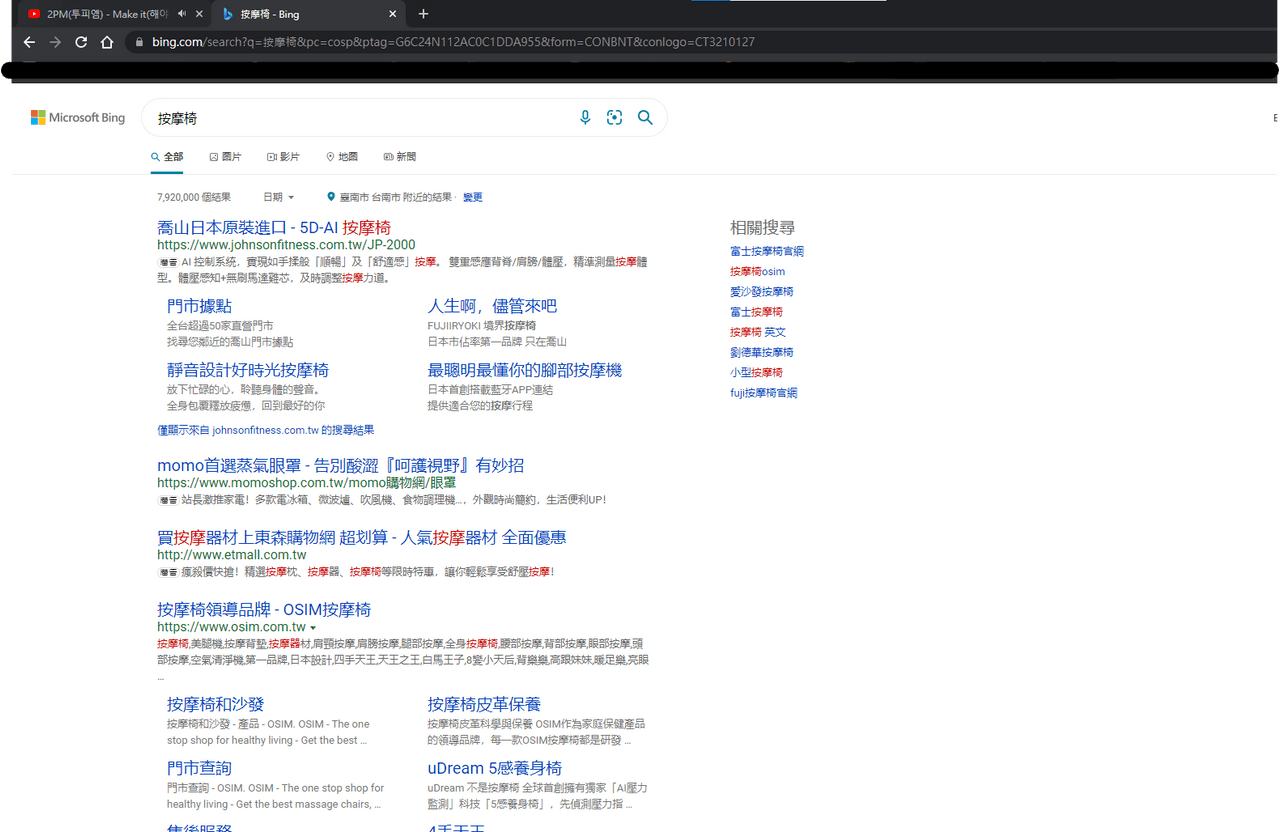Focus the Bing search box containing 按摩椅
Viewport: 1280px width, 832px height.
click(360, 118)
